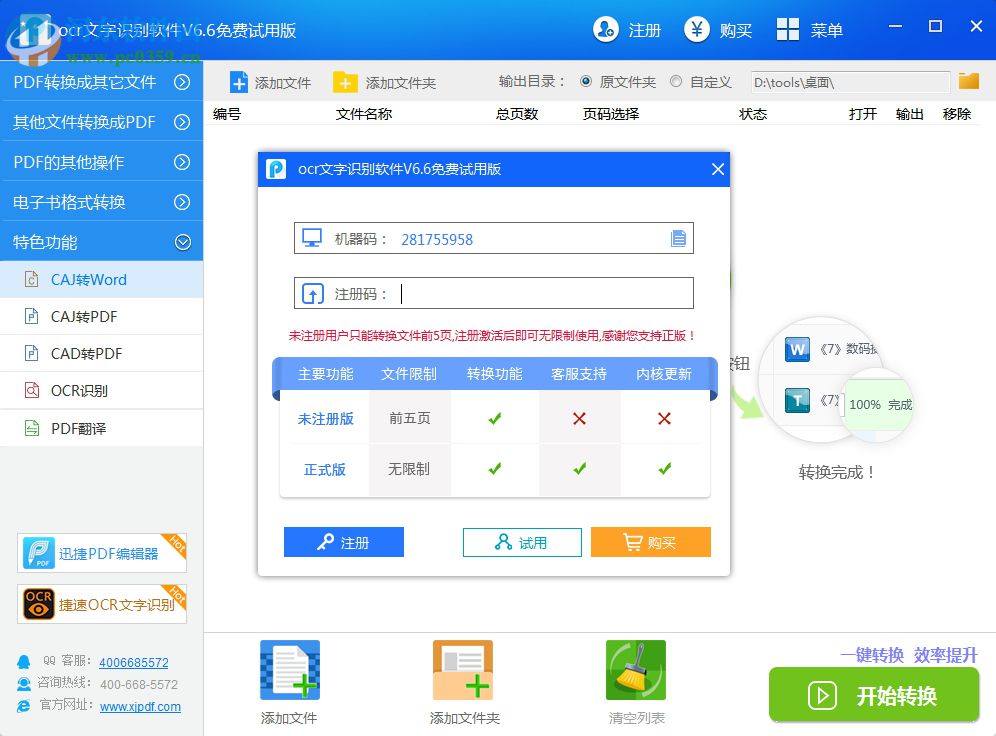Open the CAJ转PDF menu item

pyautogui.click(x=102, y=316)
